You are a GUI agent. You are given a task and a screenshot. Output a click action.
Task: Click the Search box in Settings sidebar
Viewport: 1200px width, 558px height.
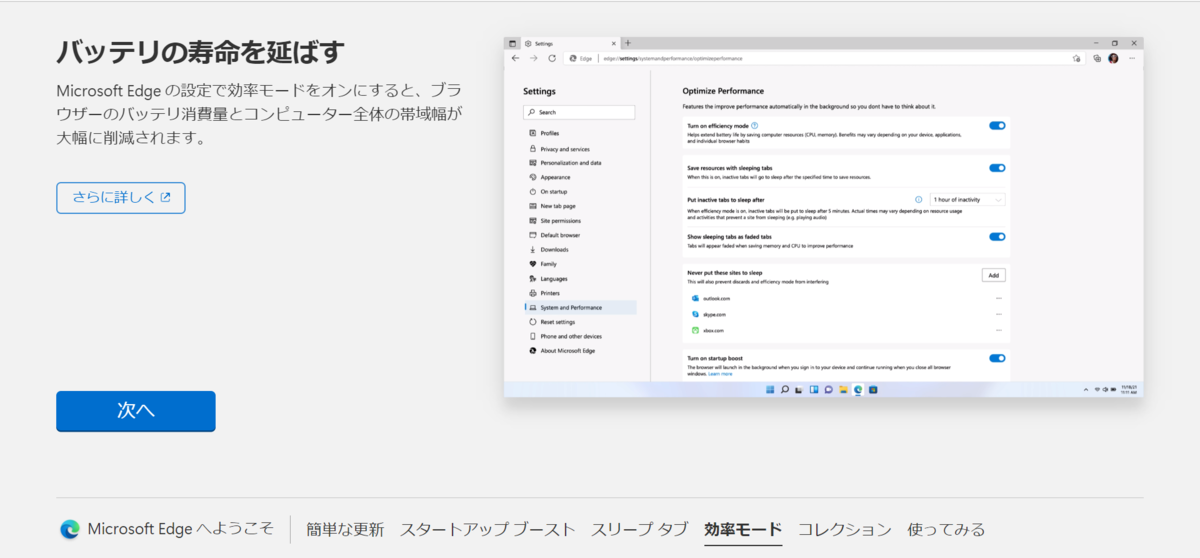click(578, 112)
